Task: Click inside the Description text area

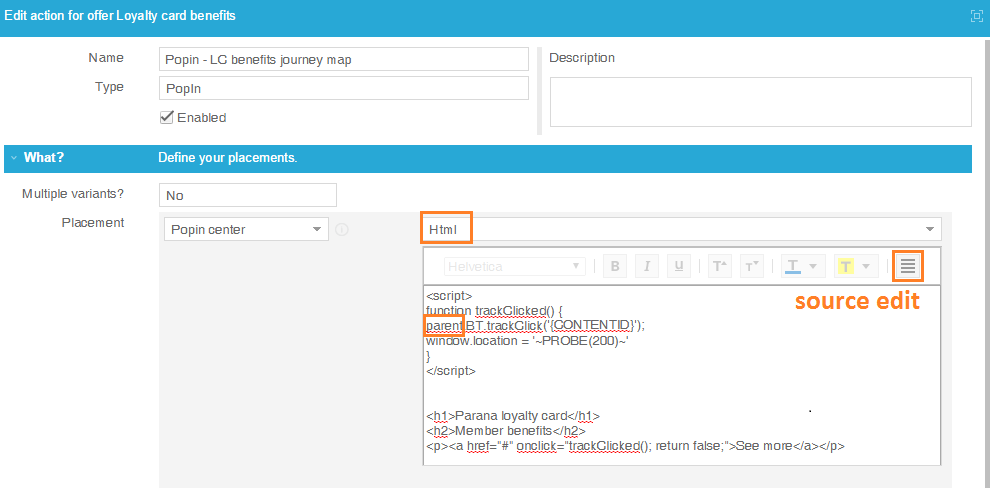Action: 760,102
